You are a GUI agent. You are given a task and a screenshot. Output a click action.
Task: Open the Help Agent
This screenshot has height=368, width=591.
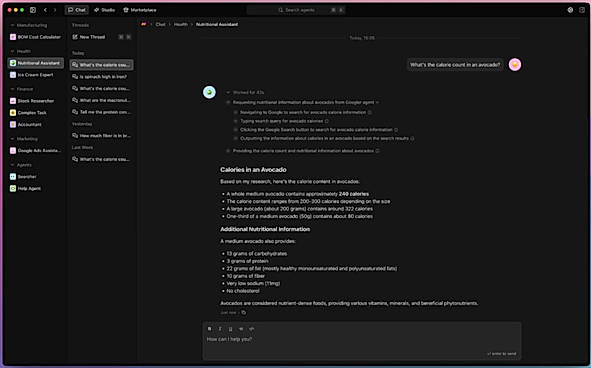[x=36, y=188]
